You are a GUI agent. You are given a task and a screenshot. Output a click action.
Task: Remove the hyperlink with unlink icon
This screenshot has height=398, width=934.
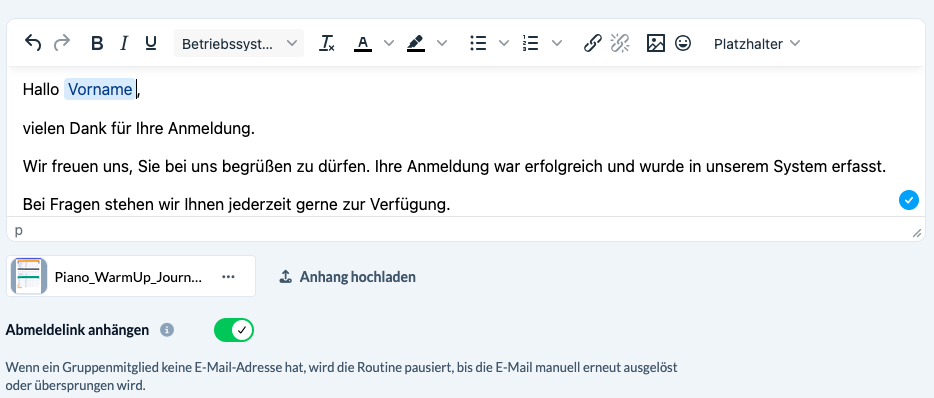click(x=620, y=43)
